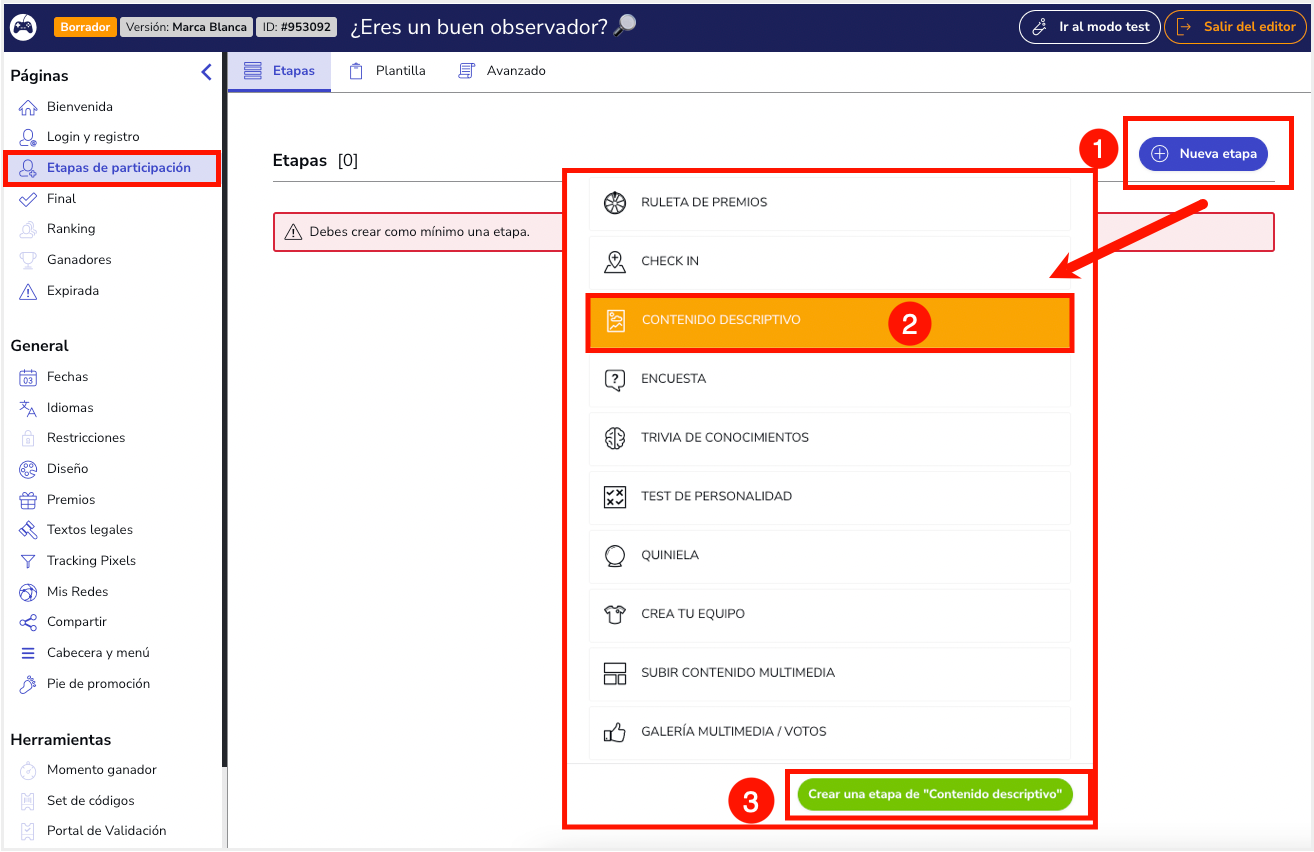Image resolution: width=1314 pixels, height=852 pixels.
Task: Select the Ruleta de Premios wheel icon
Action: pyautogui.click(x=615, y=202)
